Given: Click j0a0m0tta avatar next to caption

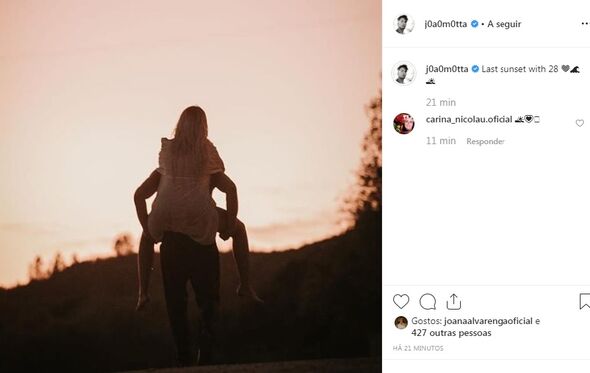Looking at the screenshot, I should (403, 73).
